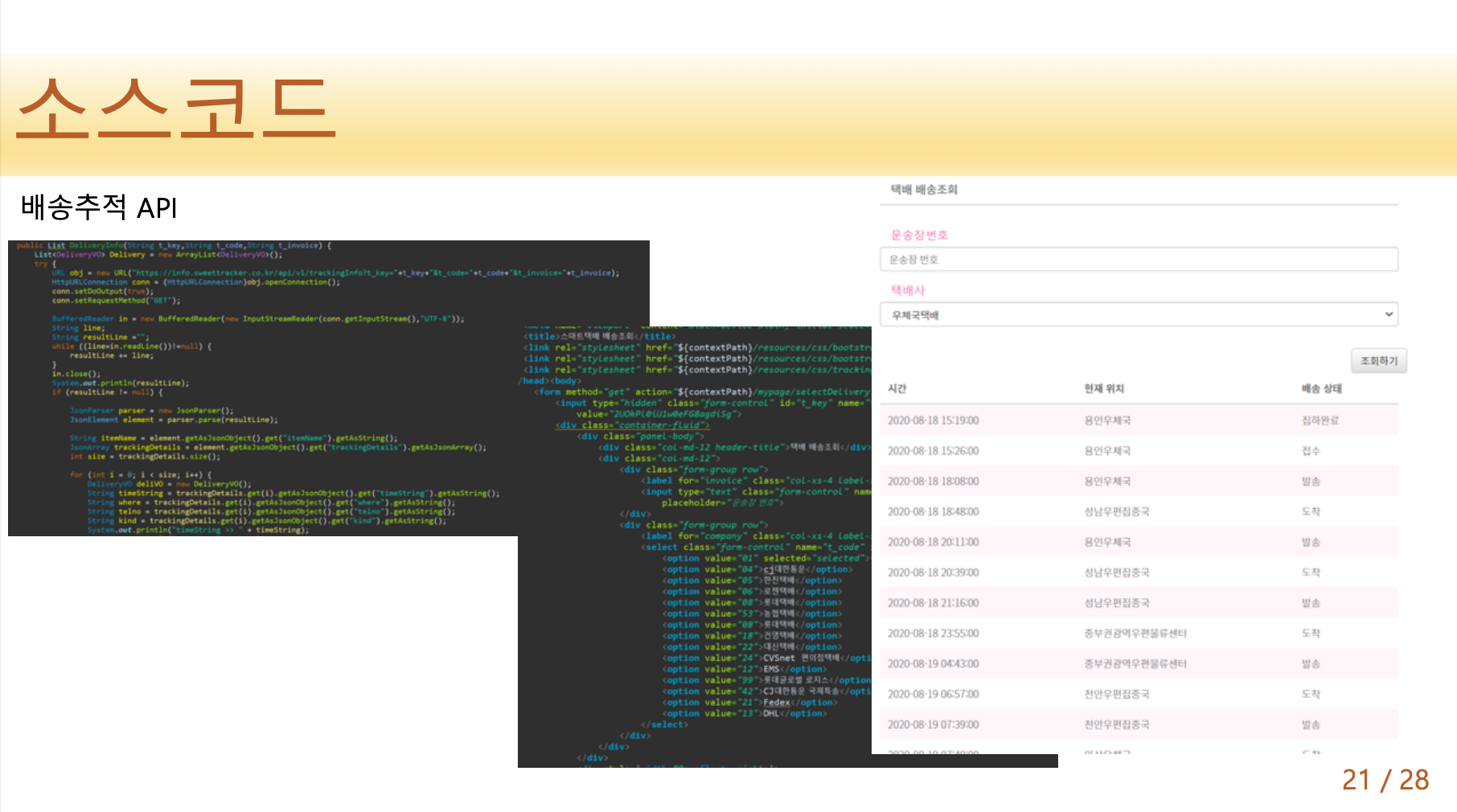Click the 조회하기 button
1457x812 pixels.
point(1379,361)
